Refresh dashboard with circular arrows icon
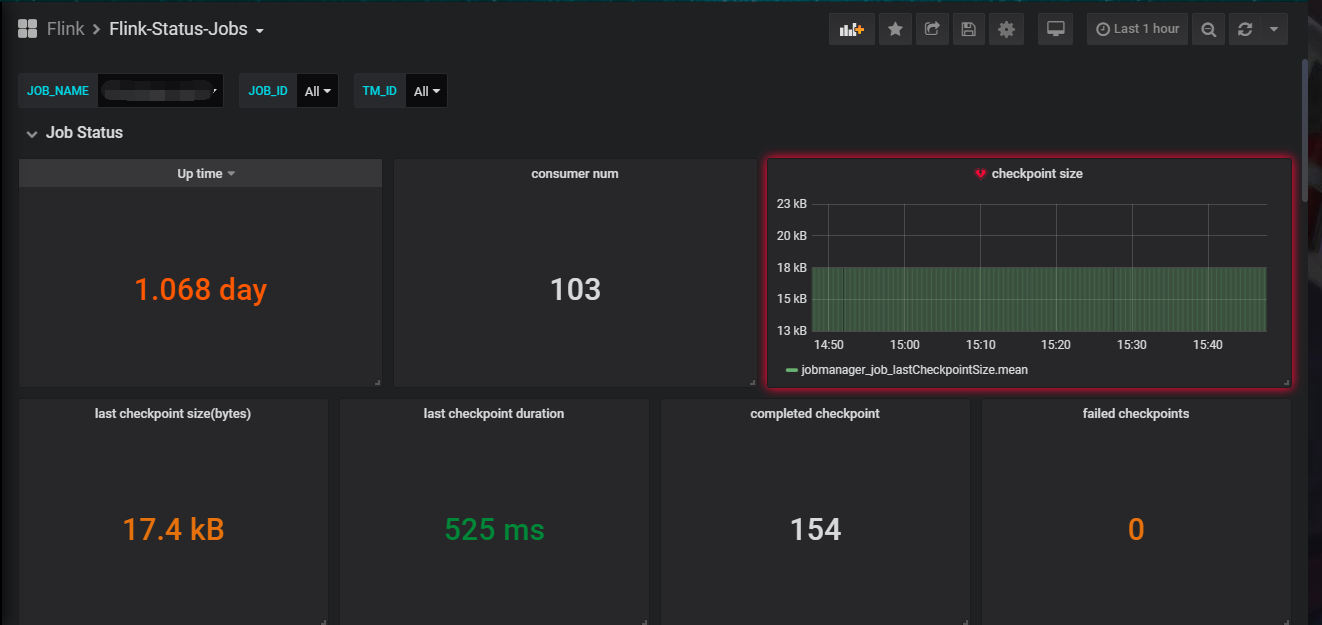 click(1245, 29)
